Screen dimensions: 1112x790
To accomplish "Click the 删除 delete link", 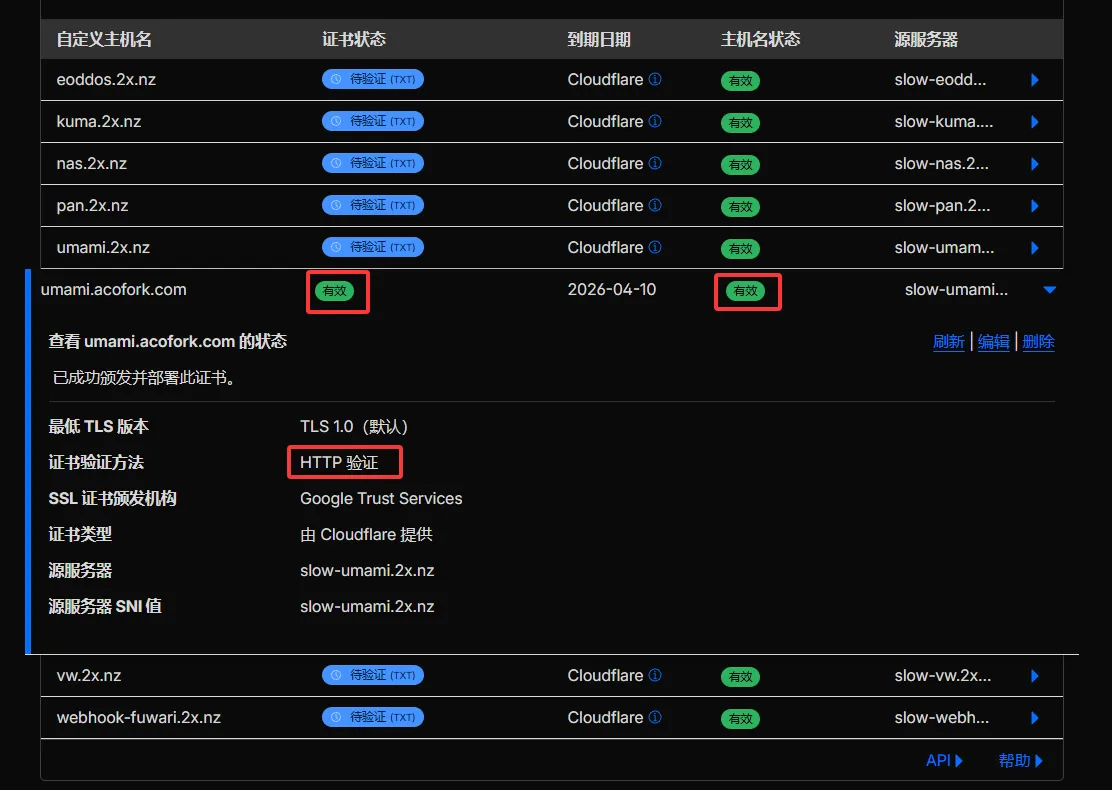I will pos(1038,342).
